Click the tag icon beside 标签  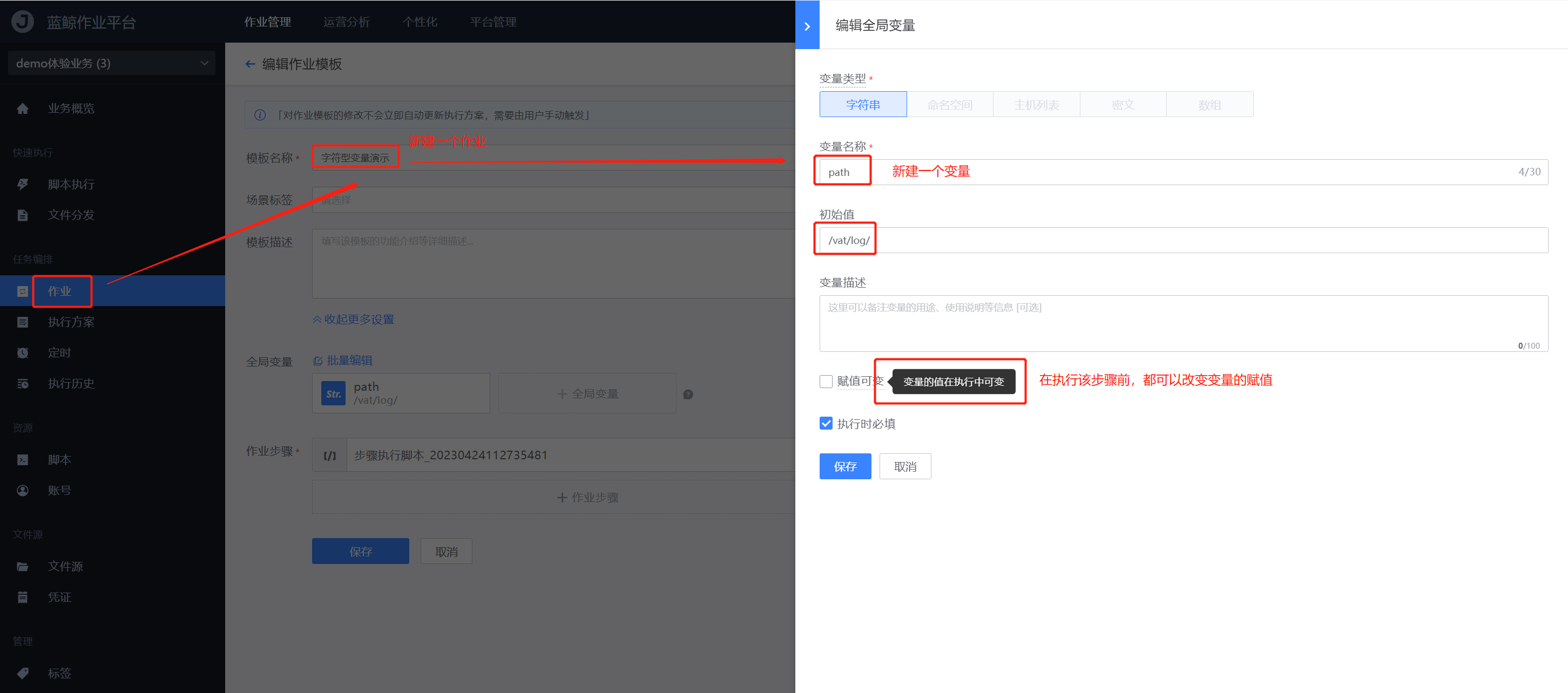[23, 674]
